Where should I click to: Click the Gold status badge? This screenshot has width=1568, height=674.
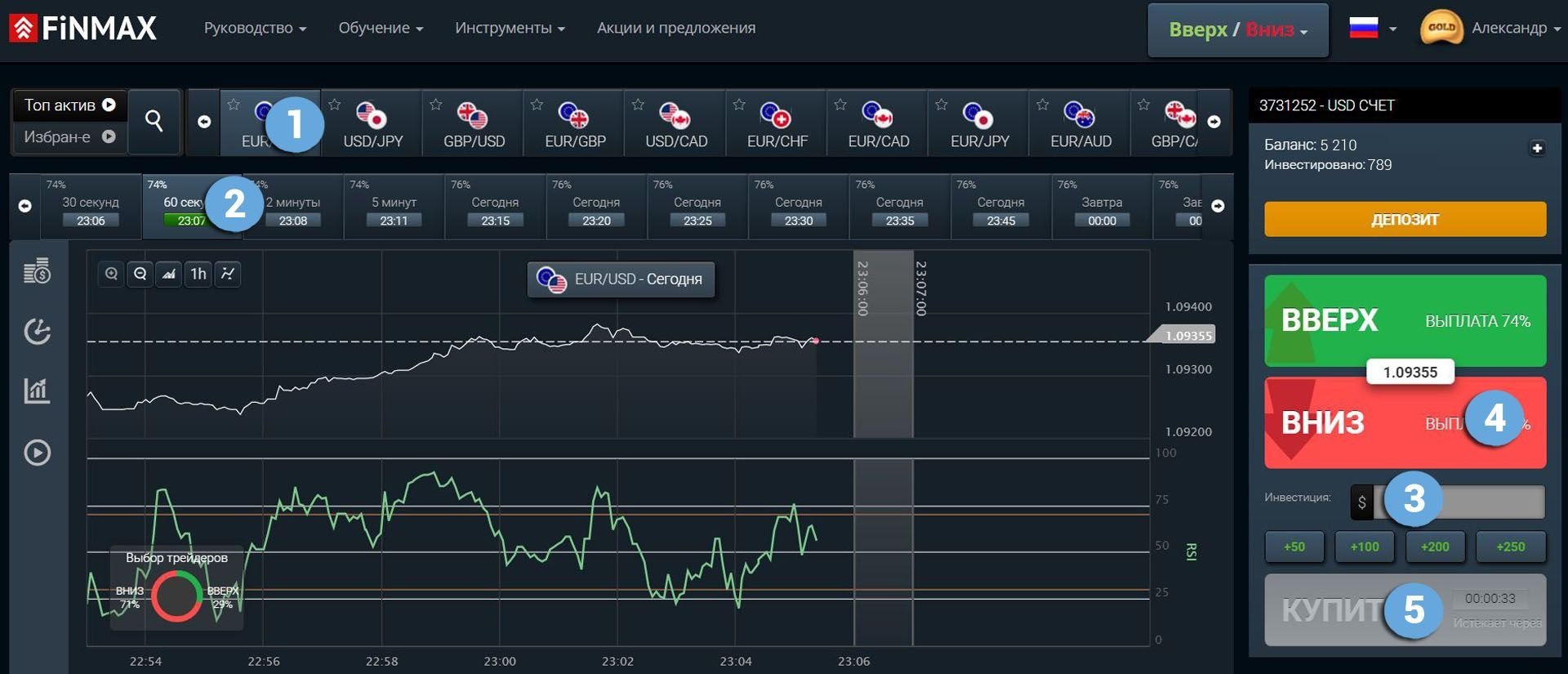pos(1441,28)
